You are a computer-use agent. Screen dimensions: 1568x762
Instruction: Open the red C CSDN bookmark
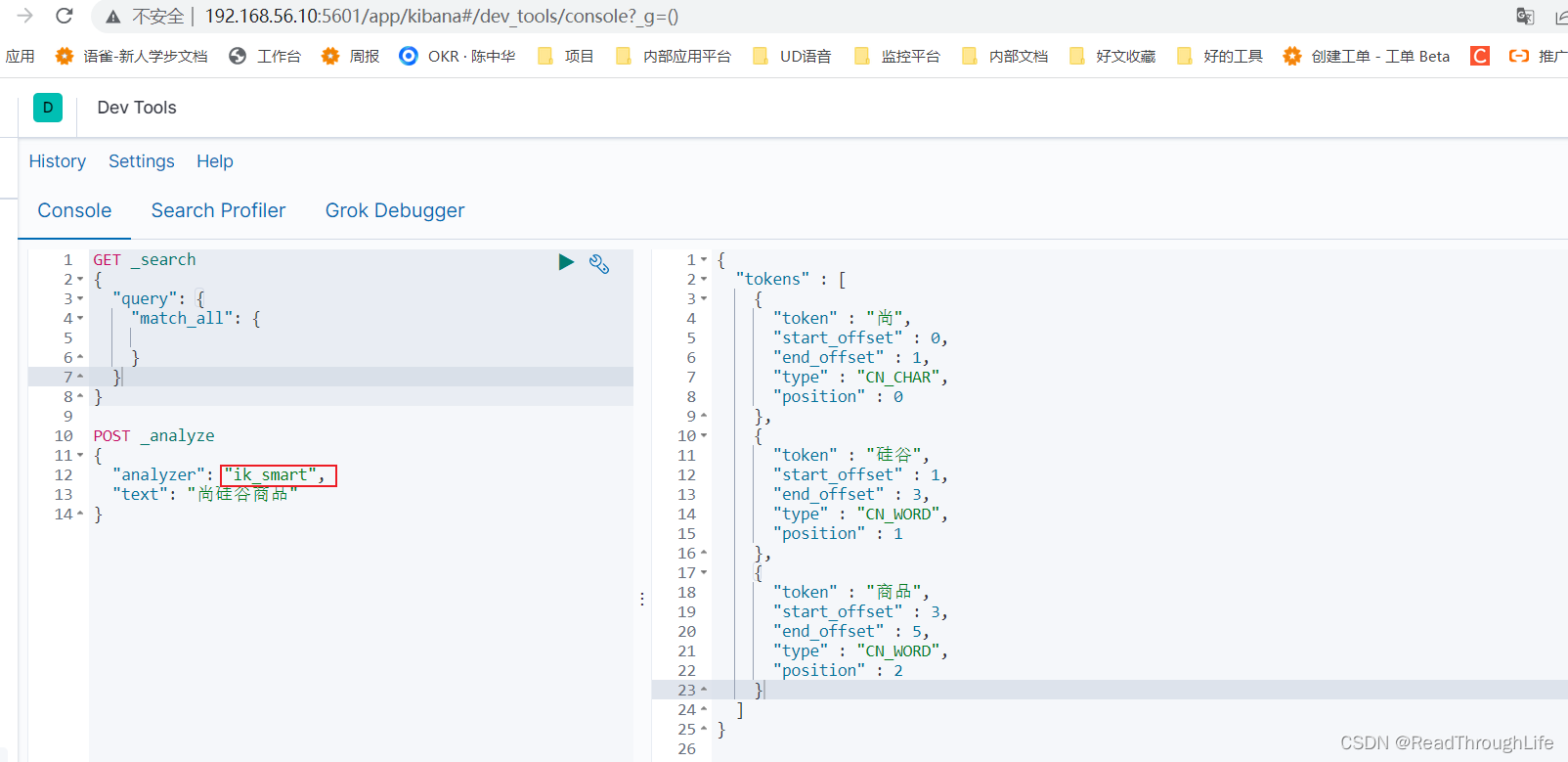pyautogui.click(x=1480, y=56)
